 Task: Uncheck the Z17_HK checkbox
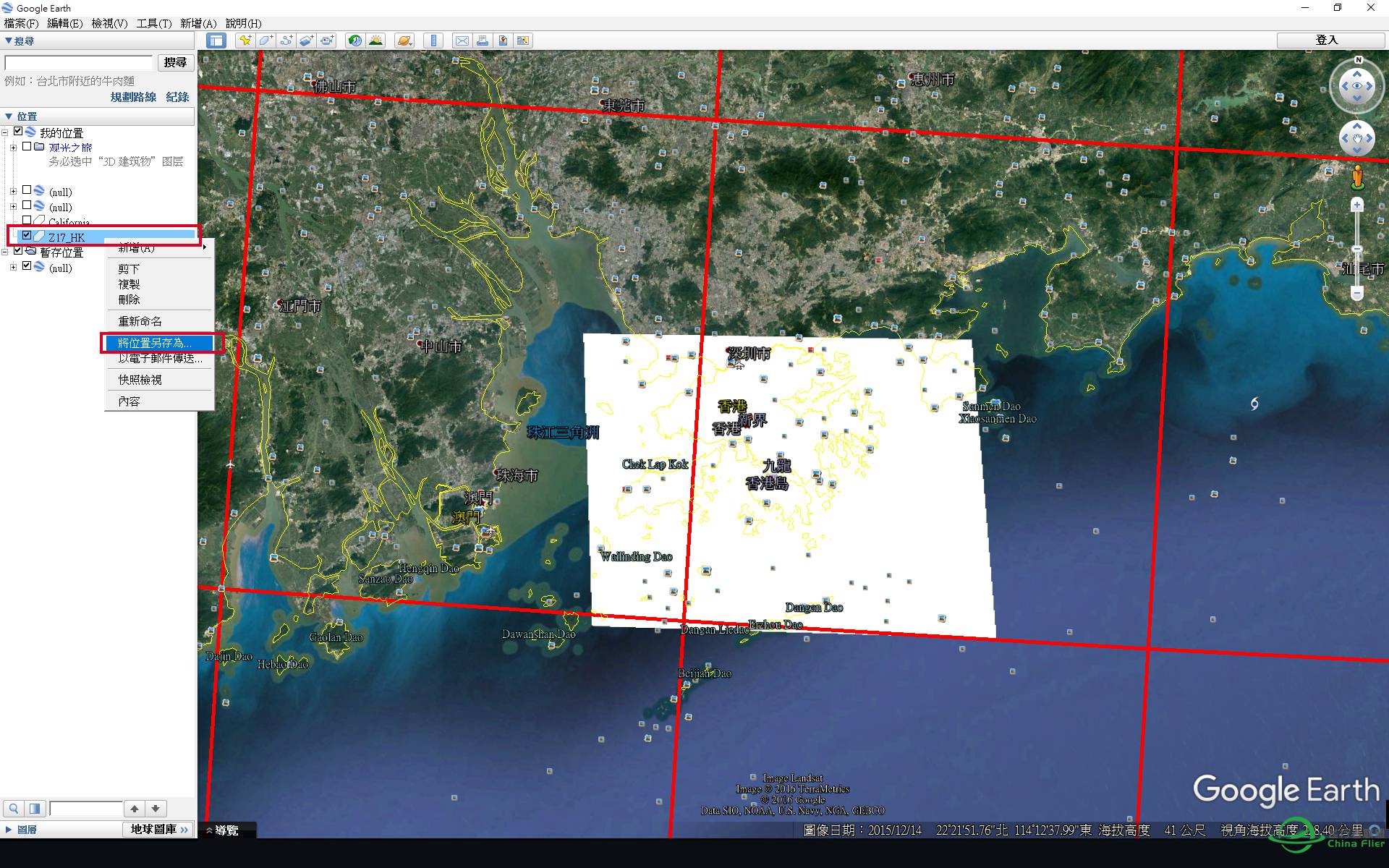[x=27, y=236]
